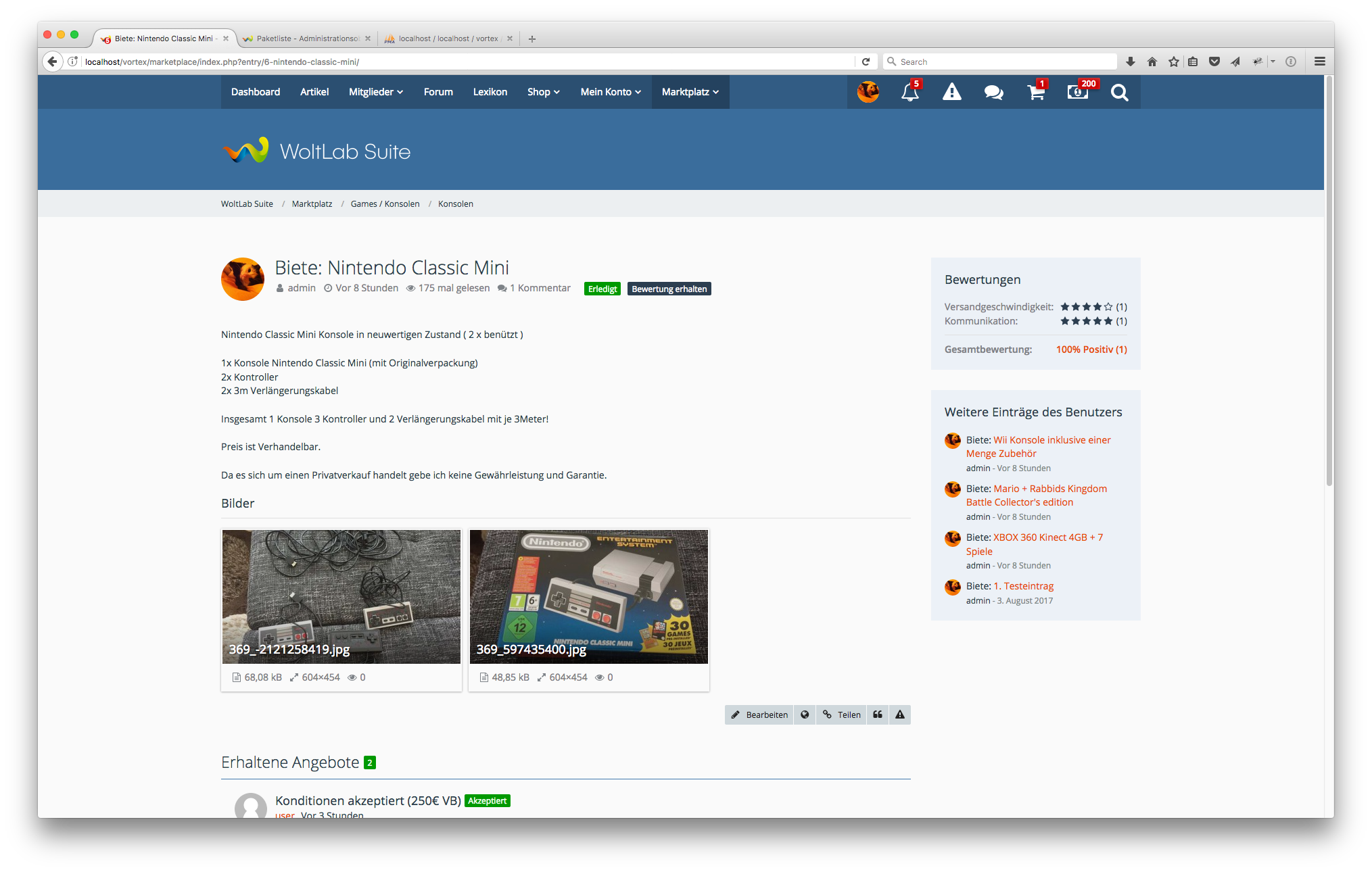Open the Forum menu item
The width and height of the screenshot is (1372, 872).
coord(438,92)
